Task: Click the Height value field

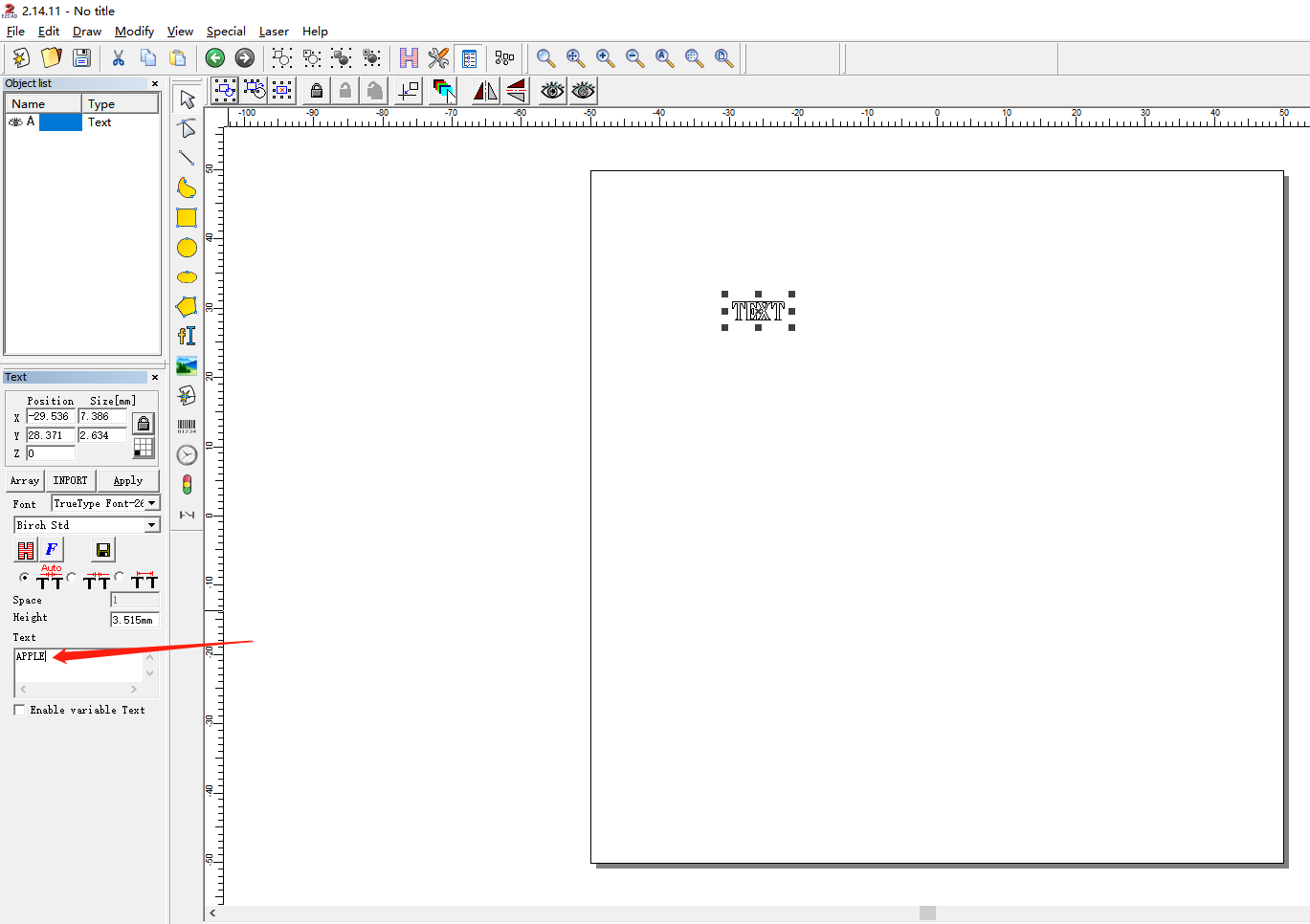Action: (x=135, y=620)
